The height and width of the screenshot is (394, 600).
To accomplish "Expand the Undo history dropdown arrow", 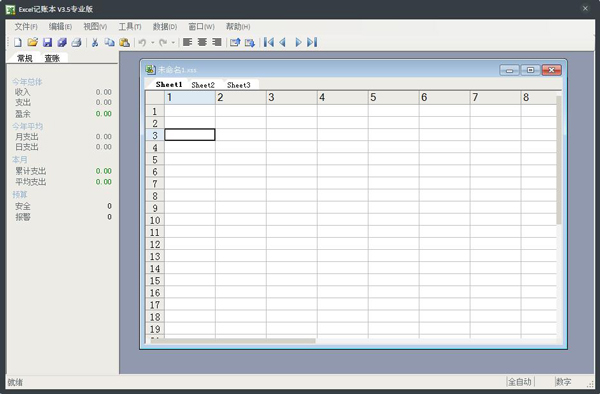I will tap(153, 42).
